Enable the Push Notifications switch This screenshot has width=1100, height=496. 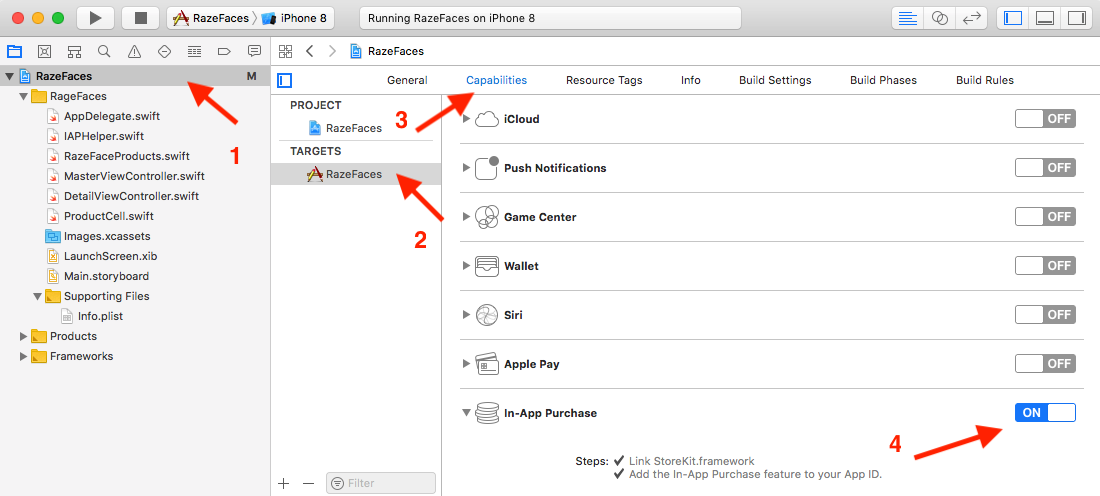1045,168
